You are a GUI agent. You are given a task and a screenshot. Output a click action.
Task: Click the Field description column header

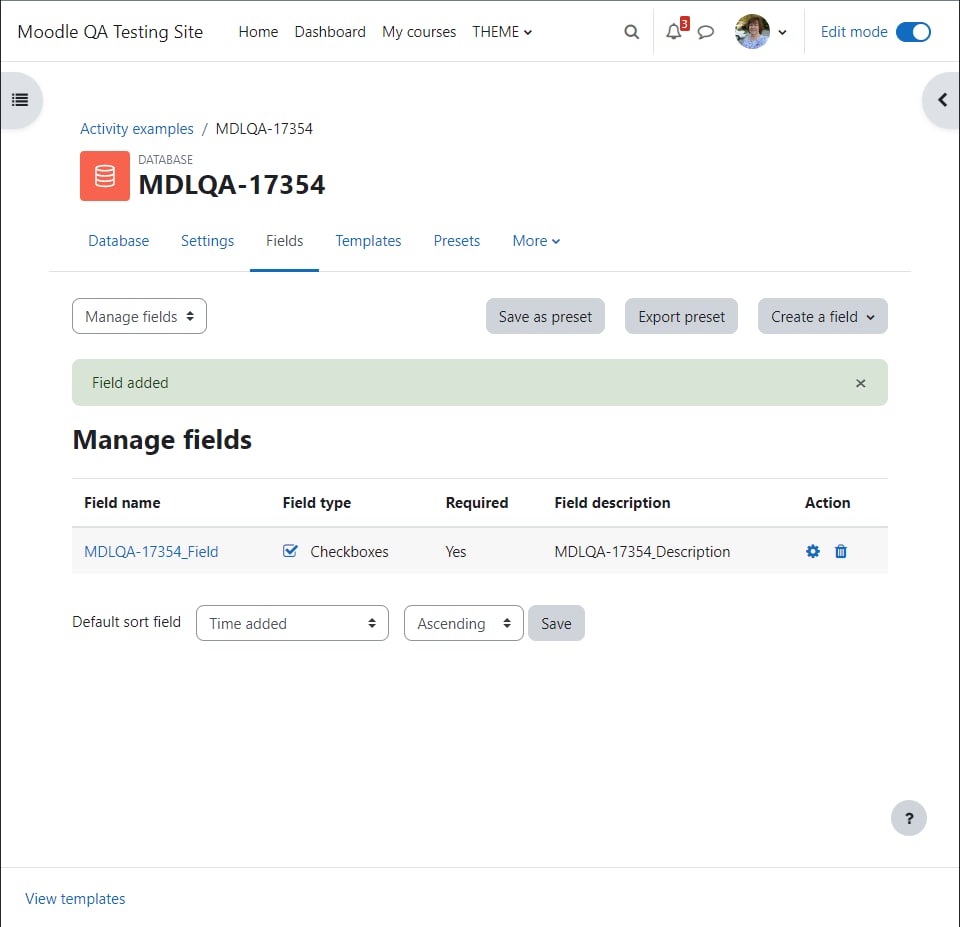click(612, 503)
